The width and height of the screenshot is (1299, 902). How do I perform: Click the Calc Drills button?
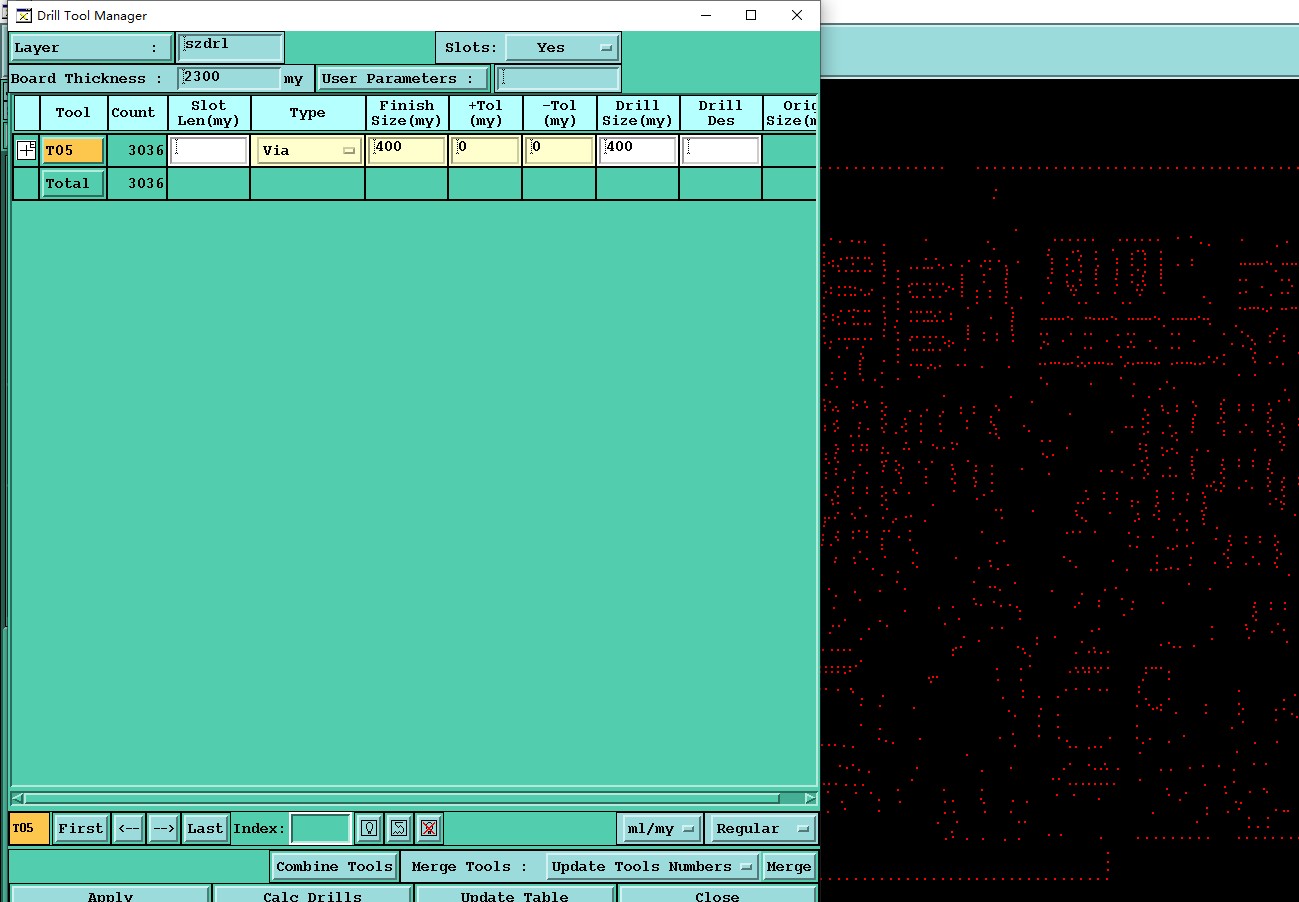312,894
